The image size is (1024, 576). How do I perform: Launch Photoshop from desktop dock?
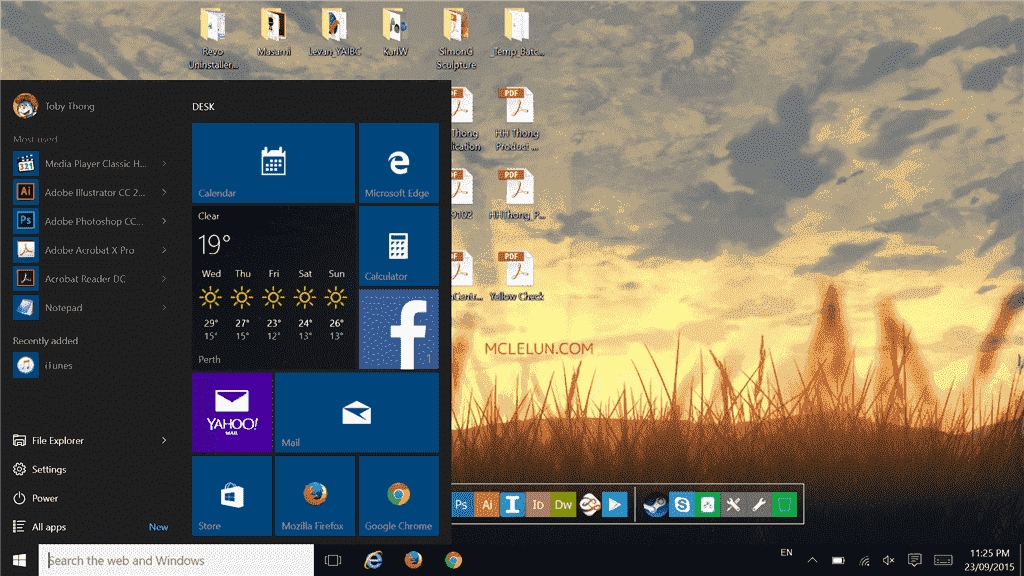[461, 504]
